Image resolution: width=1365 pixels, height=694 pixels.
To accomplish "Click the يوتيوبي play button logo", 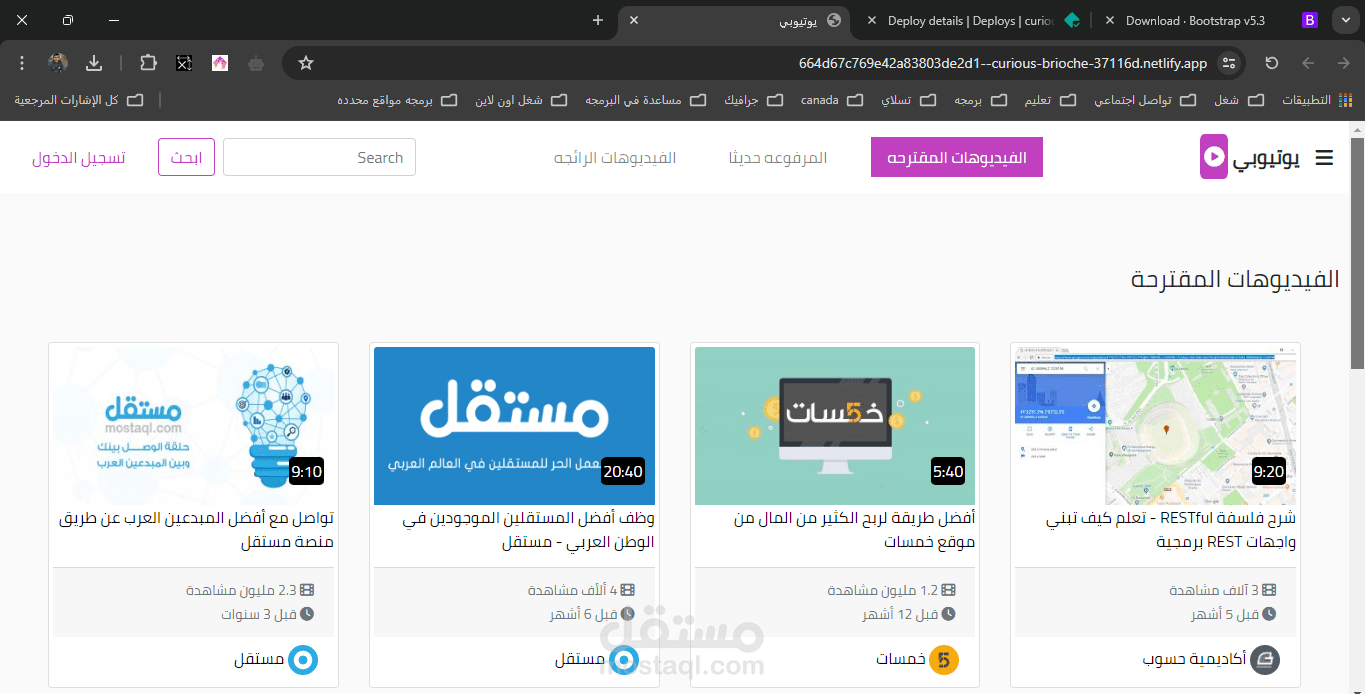I will (x=1213, y=157).
